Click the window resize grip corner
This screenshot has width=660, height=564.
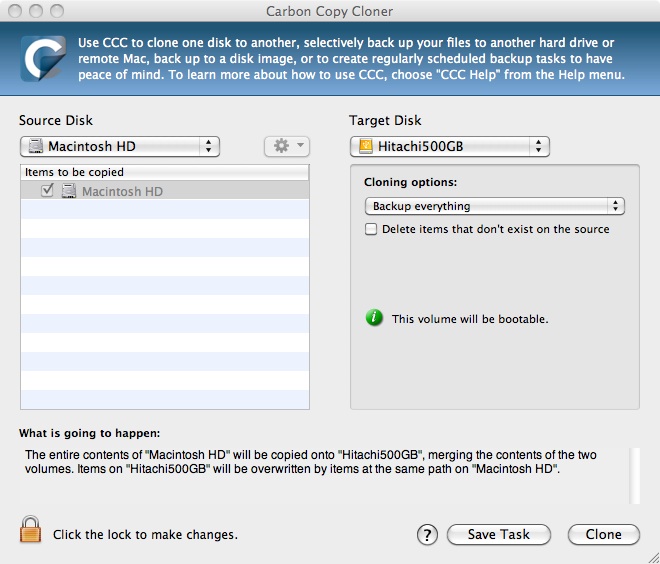coord(653,557)
